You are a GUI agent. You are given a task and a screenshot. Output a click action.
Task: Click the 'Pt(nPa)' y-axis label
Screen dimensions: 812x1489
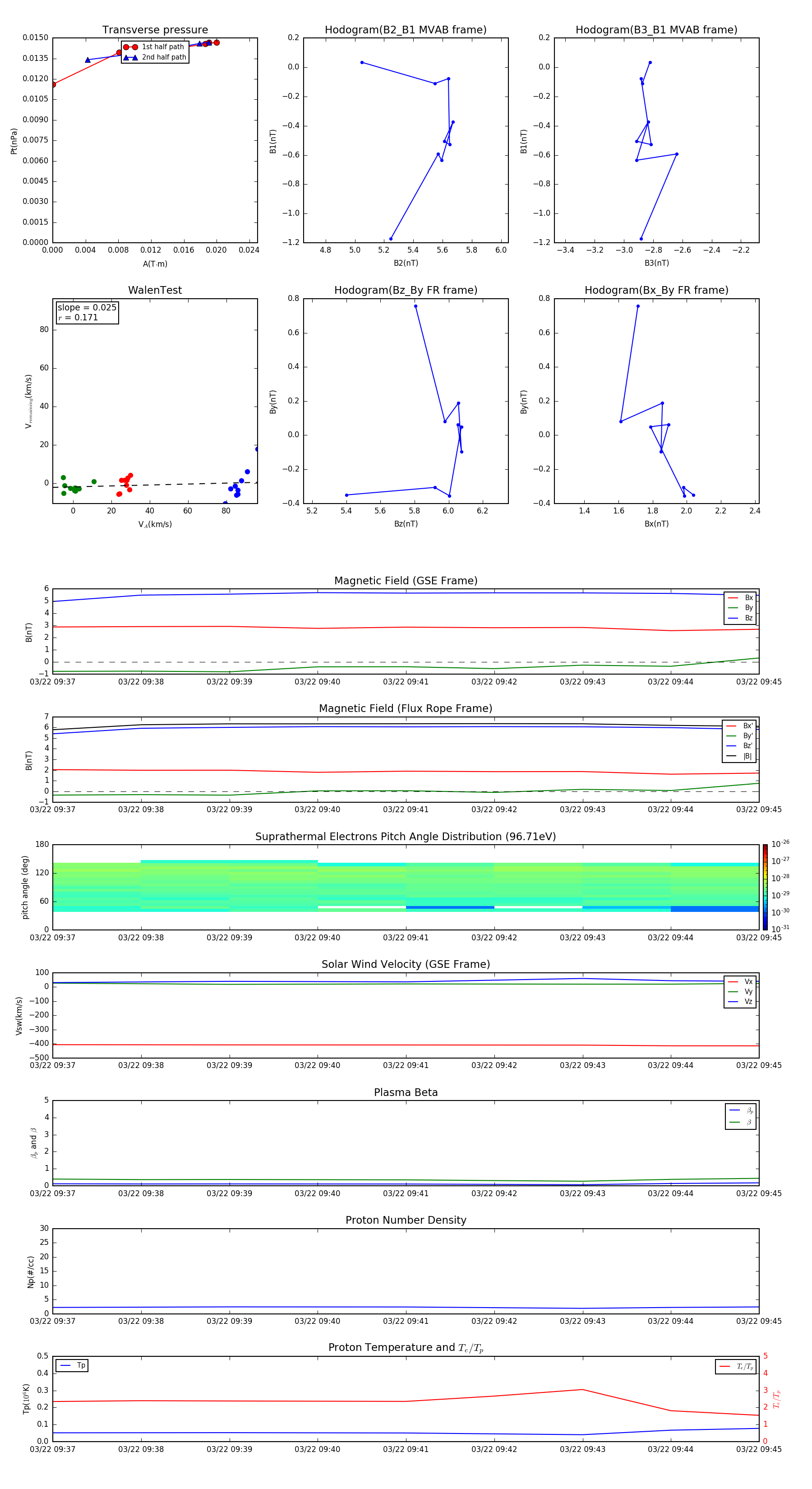[x=14, y=141]
